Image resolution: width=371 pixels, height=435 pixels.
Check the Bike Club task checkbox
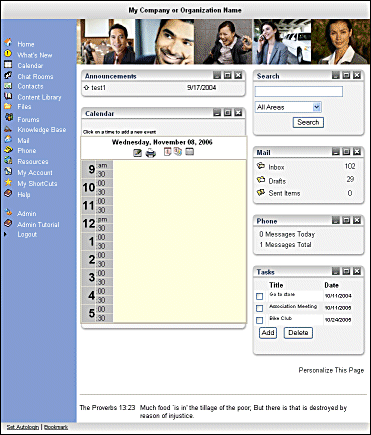coord(260,320)
